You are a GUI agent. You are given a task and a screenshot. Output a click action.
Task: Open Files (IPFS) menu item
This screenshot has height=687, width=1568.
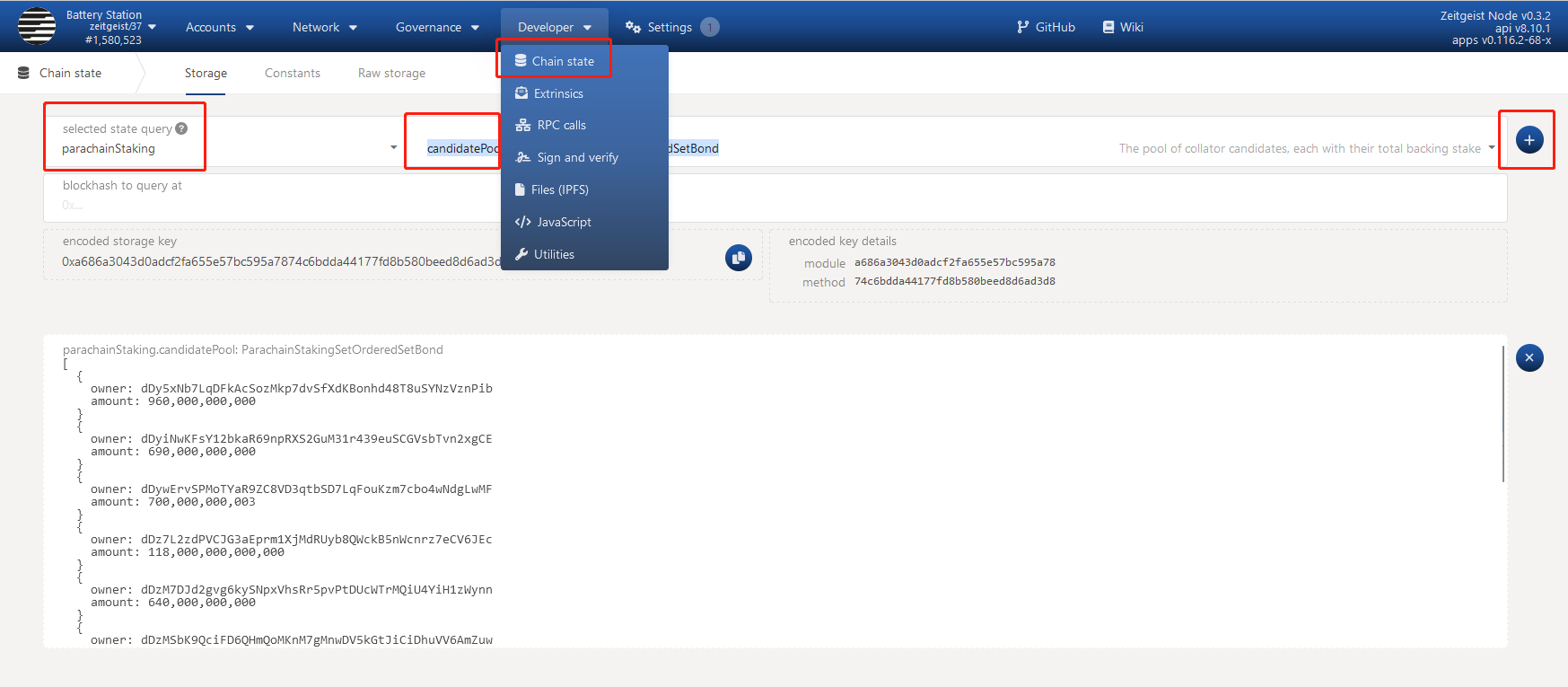[559, 190]
